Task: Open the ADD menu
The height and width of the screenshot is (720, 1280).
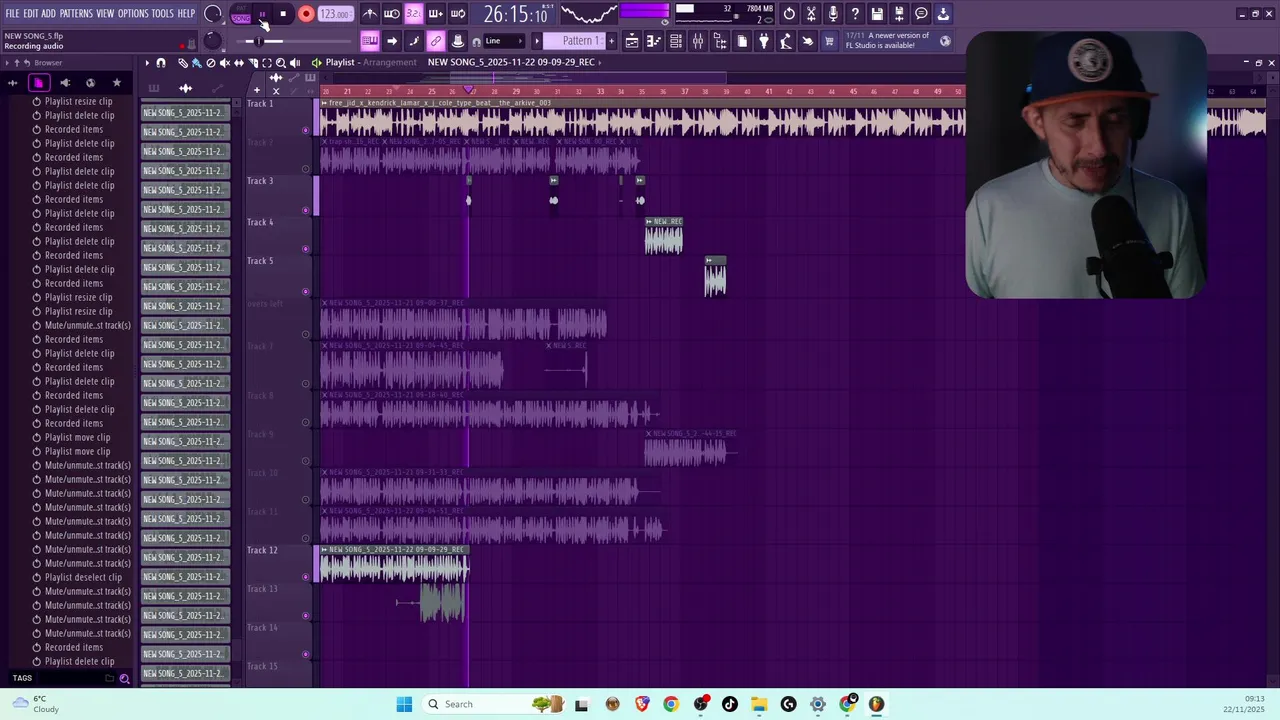Action: pyautogui.click(x=49, y=13)
